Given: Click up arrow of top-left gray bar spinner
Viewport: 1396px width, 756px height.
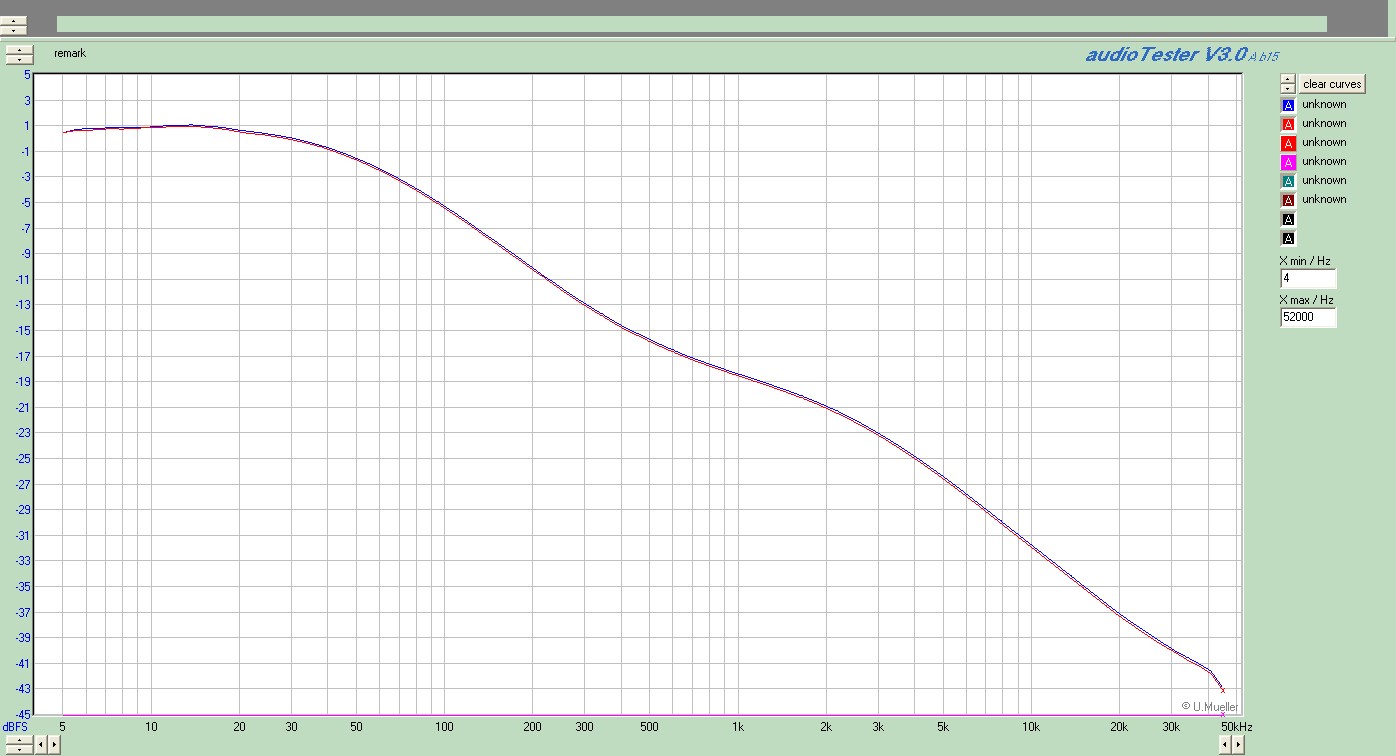Looking at the screenshot, I should [13, 21].
